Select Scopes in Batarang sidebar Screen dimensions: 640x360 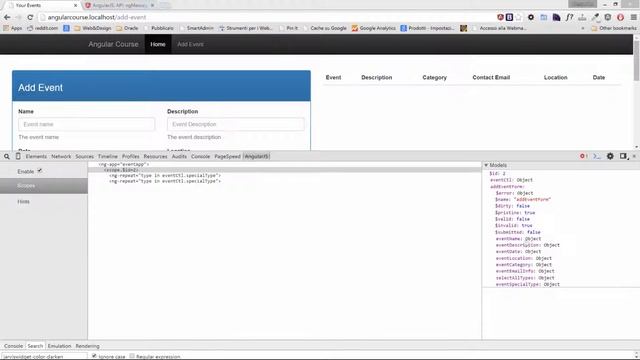point(44,186)
